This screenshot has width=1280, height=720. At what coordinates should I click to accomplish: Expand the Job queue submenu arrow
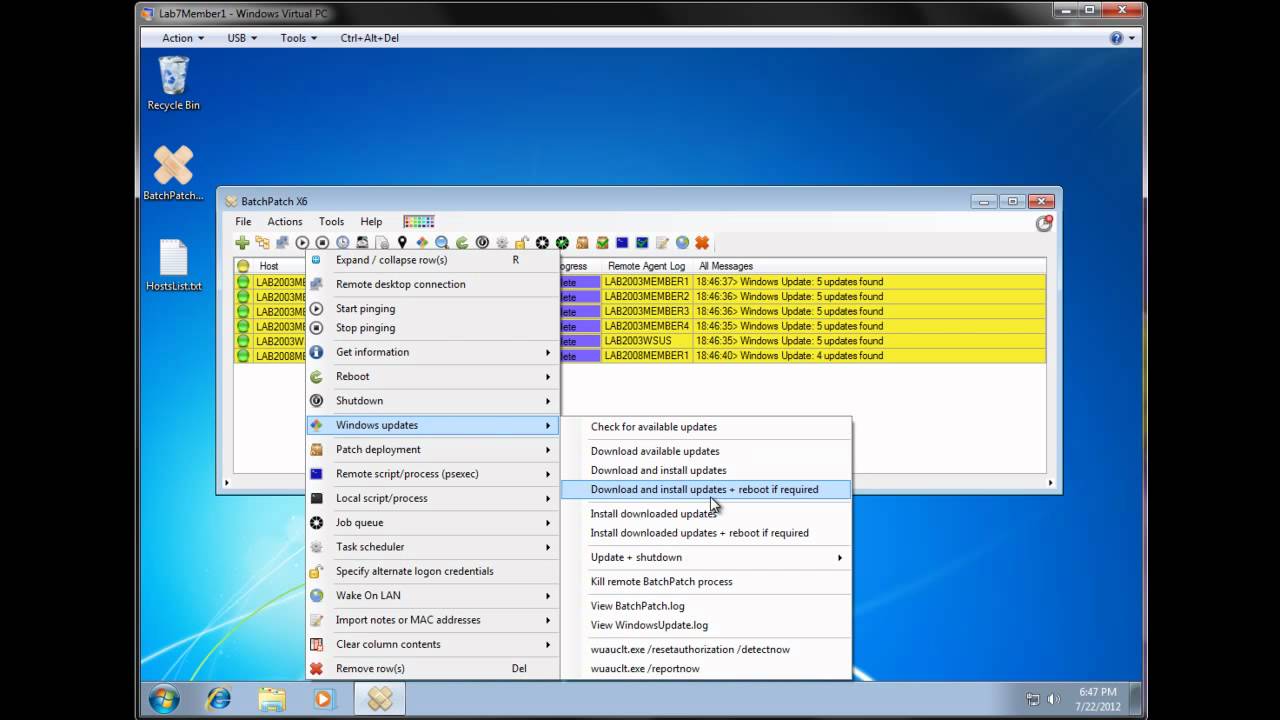pyautogui.click(x=548, y=523)
